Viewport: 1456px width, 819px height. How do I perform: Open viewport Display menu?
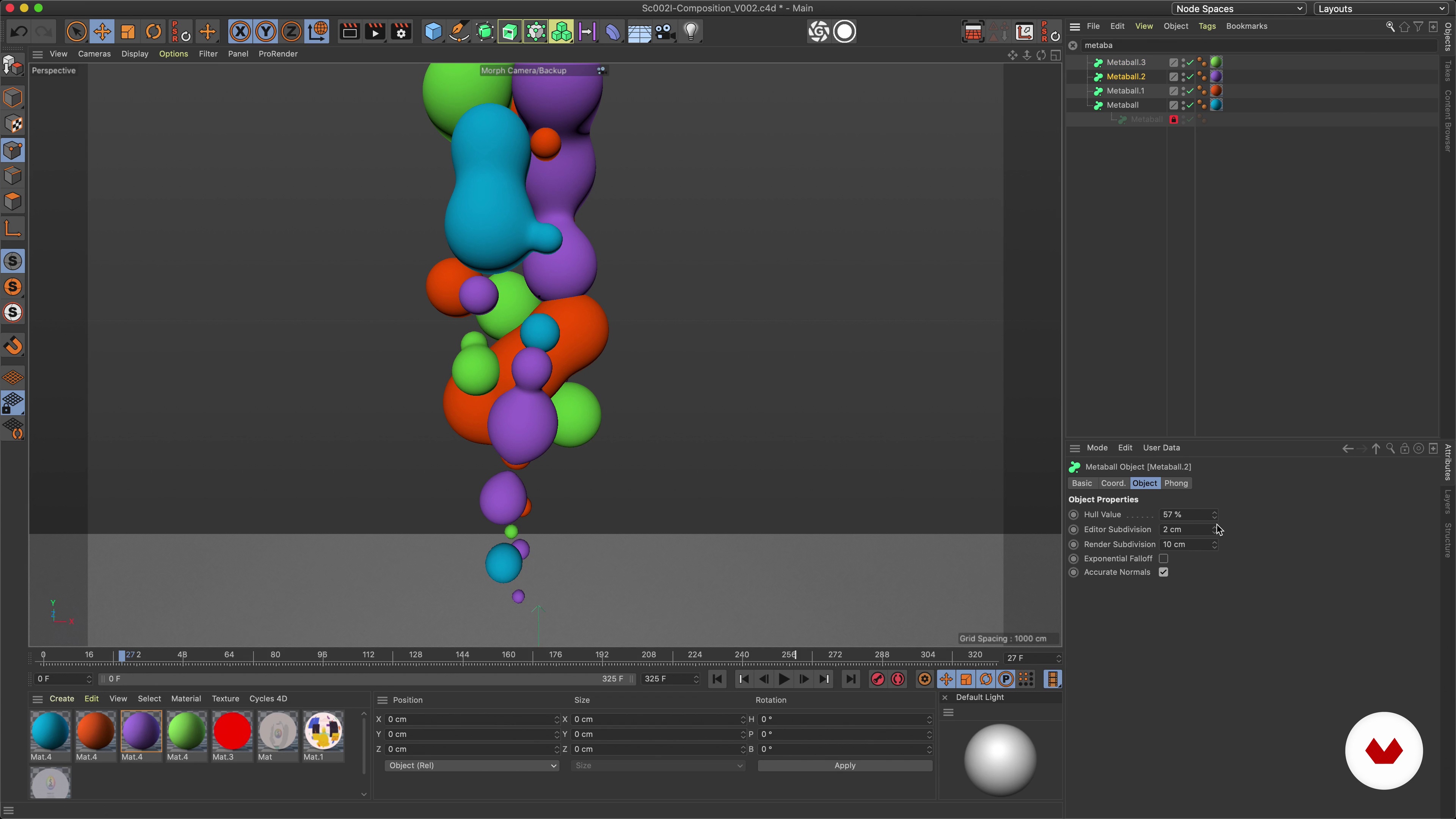[135, 54]
